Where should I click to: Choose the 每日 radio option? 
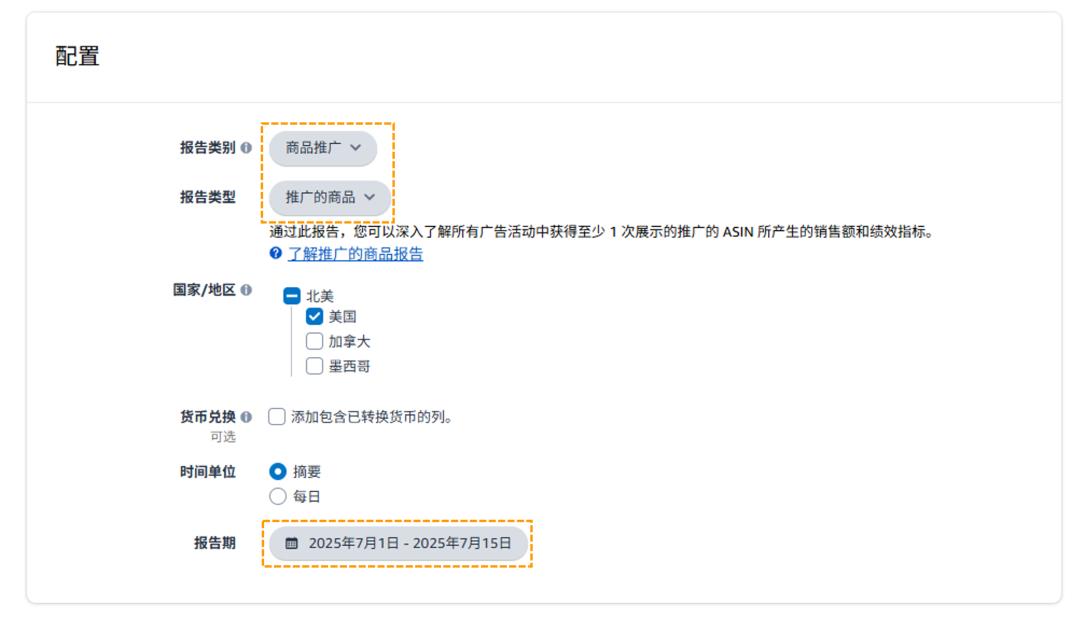tap(278, 497)
